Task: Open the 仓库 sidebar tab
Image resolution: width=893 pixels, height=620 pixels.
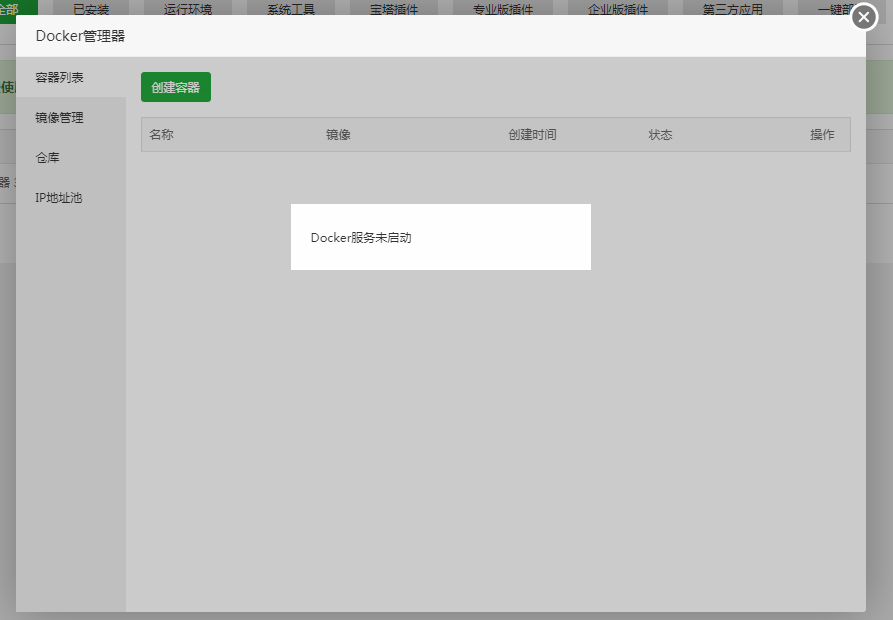Action: tap(71, 158)
